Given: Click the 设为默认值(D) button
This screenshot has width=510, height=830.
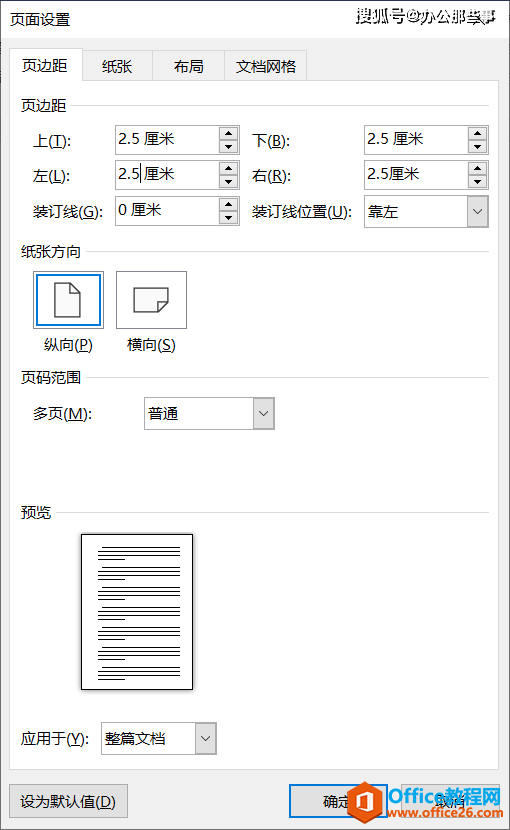Looking at the screenshot, I should 68,801.
